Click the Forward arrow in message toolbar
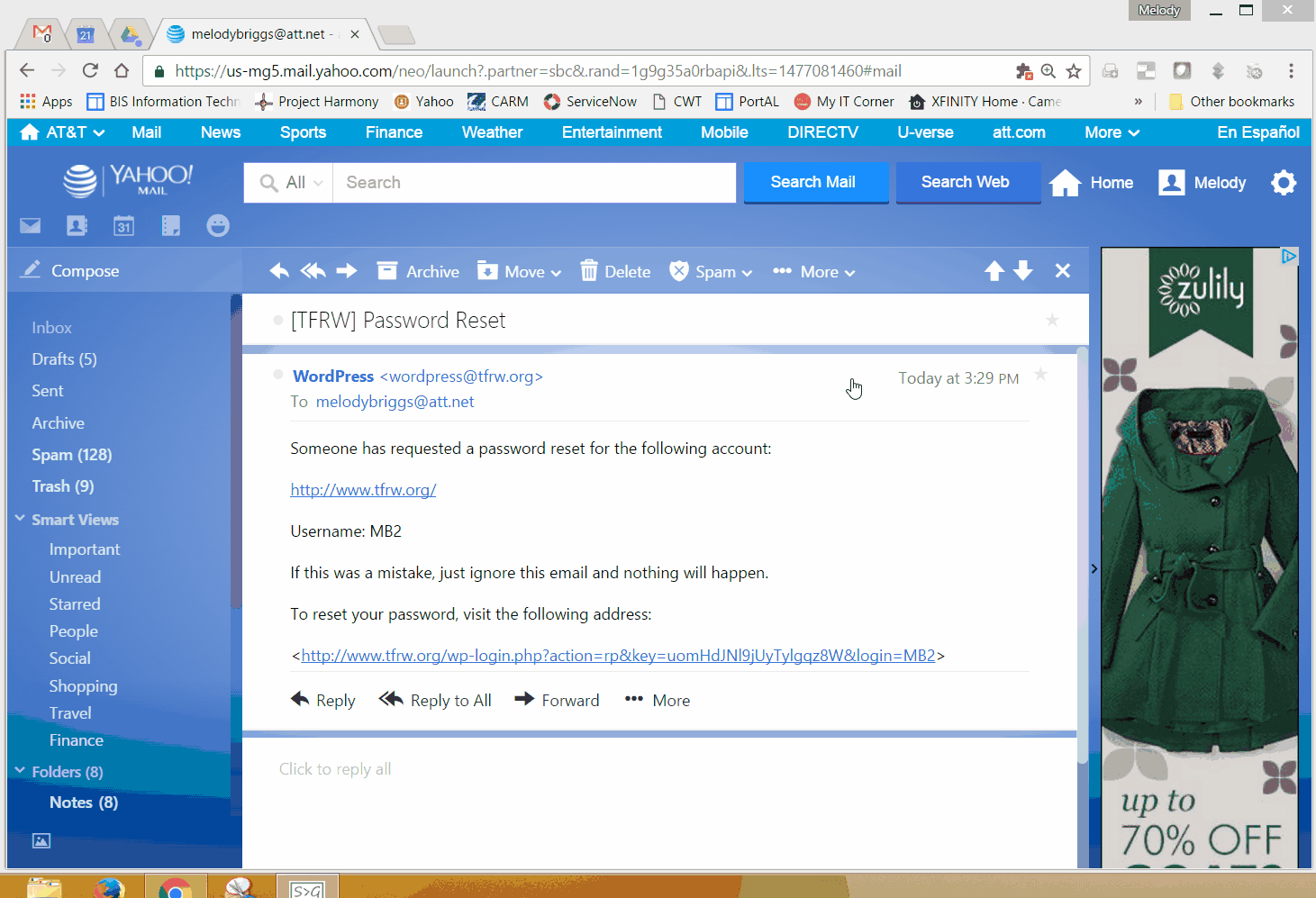The width and height of the screenshot is (1316, 898). coord(347,271)
